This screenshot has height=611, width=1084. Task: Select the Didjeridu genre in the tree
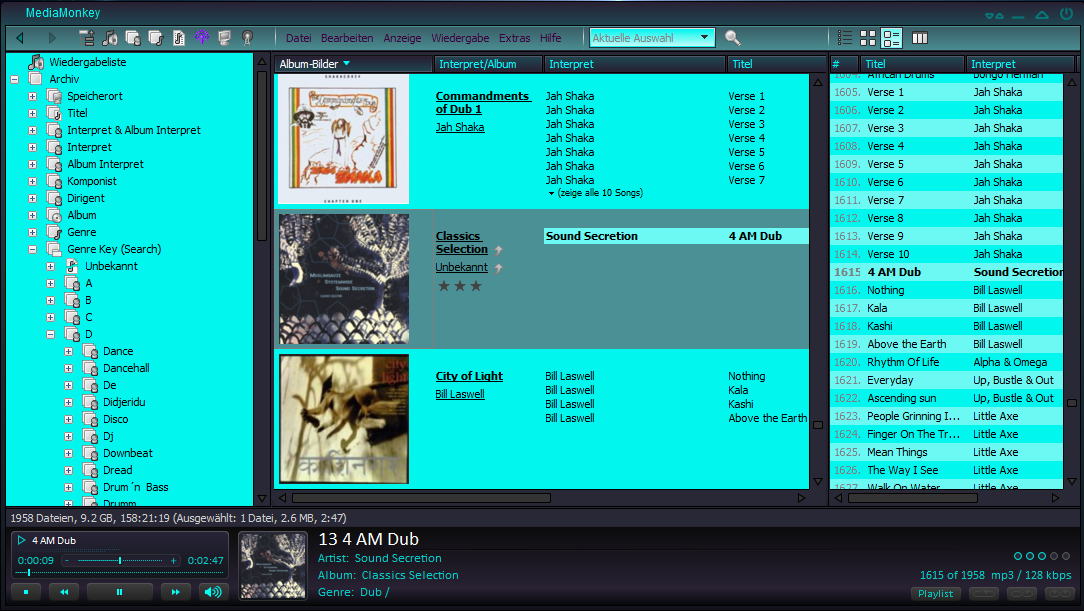(x=124, y=402)
